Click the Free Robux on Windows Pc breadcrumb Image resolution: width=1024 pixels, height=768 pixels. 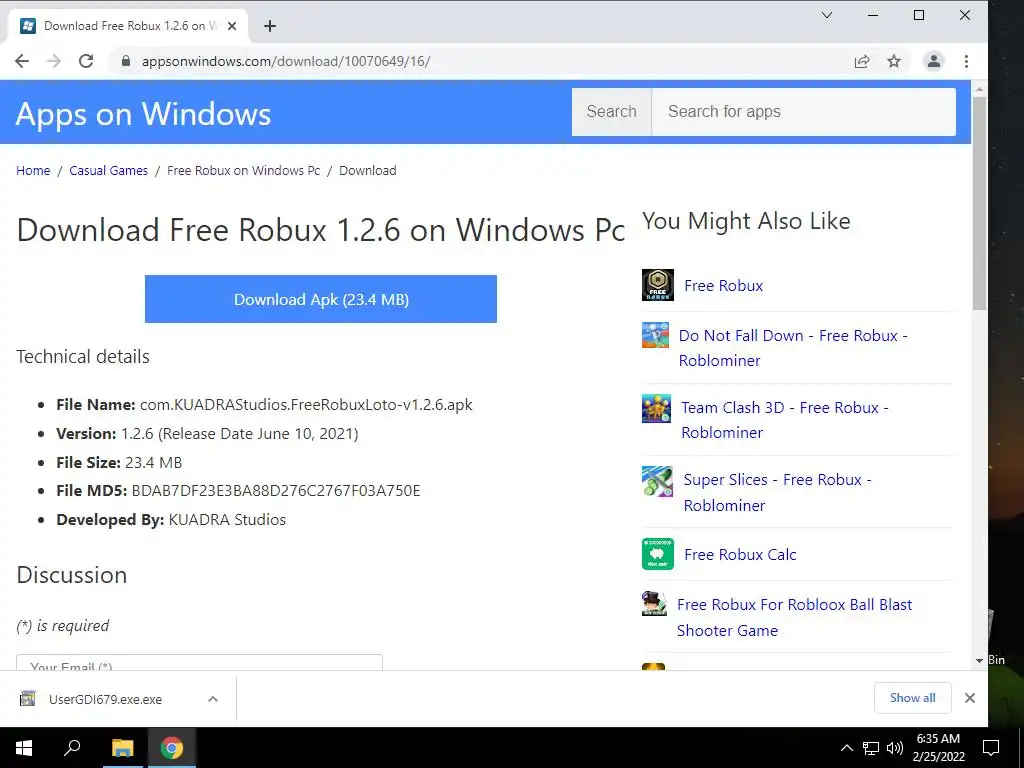(244, 170)
